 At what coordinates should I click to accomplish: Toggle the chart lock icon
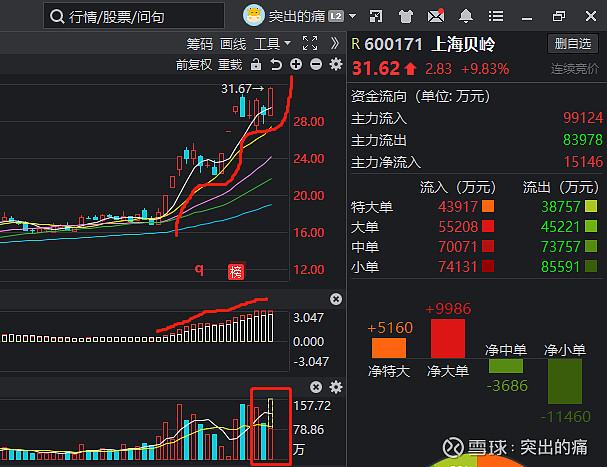click(x=256, y=64)
